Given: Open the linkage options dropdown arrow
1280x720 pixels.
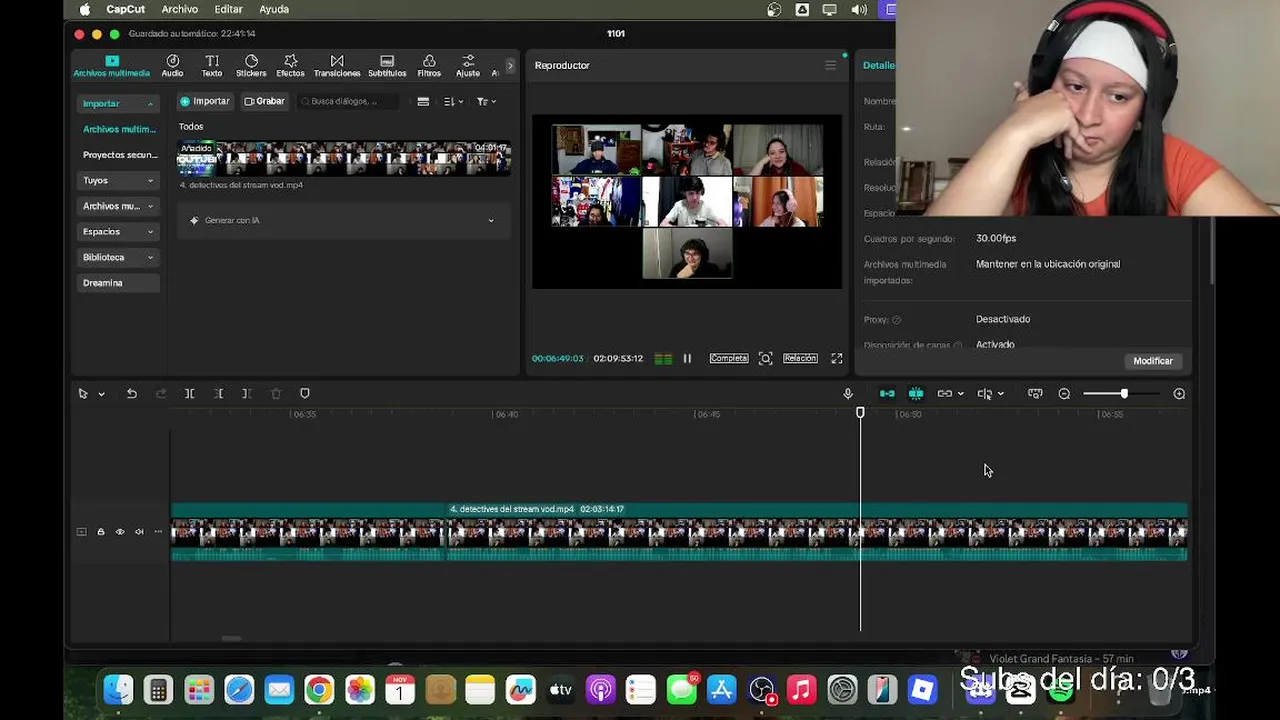Looking at the screenshot, I should (x=960, y=394).
